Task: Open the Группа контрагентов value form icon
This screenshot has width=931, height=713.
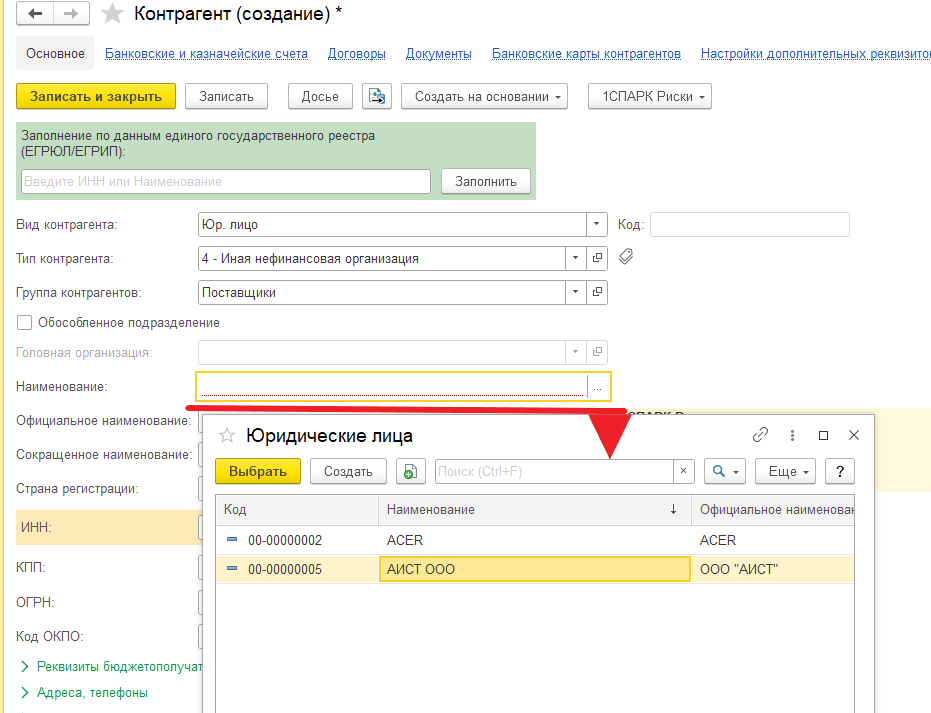Action: [597, 292]
